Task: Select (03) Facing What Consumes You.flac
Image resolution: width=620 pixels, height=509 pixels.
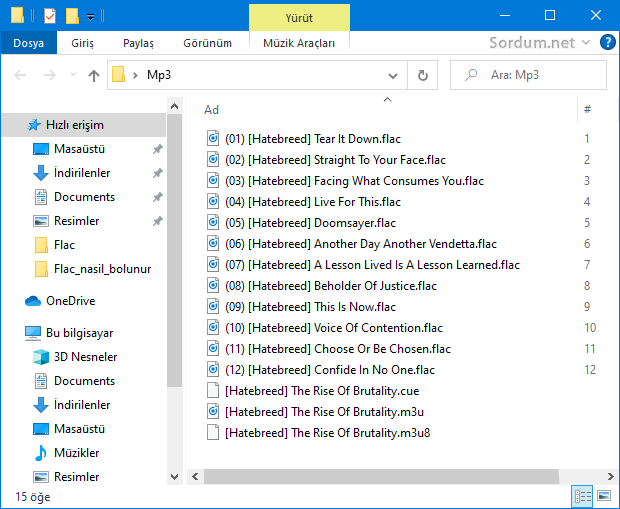Action: (354, 181)
